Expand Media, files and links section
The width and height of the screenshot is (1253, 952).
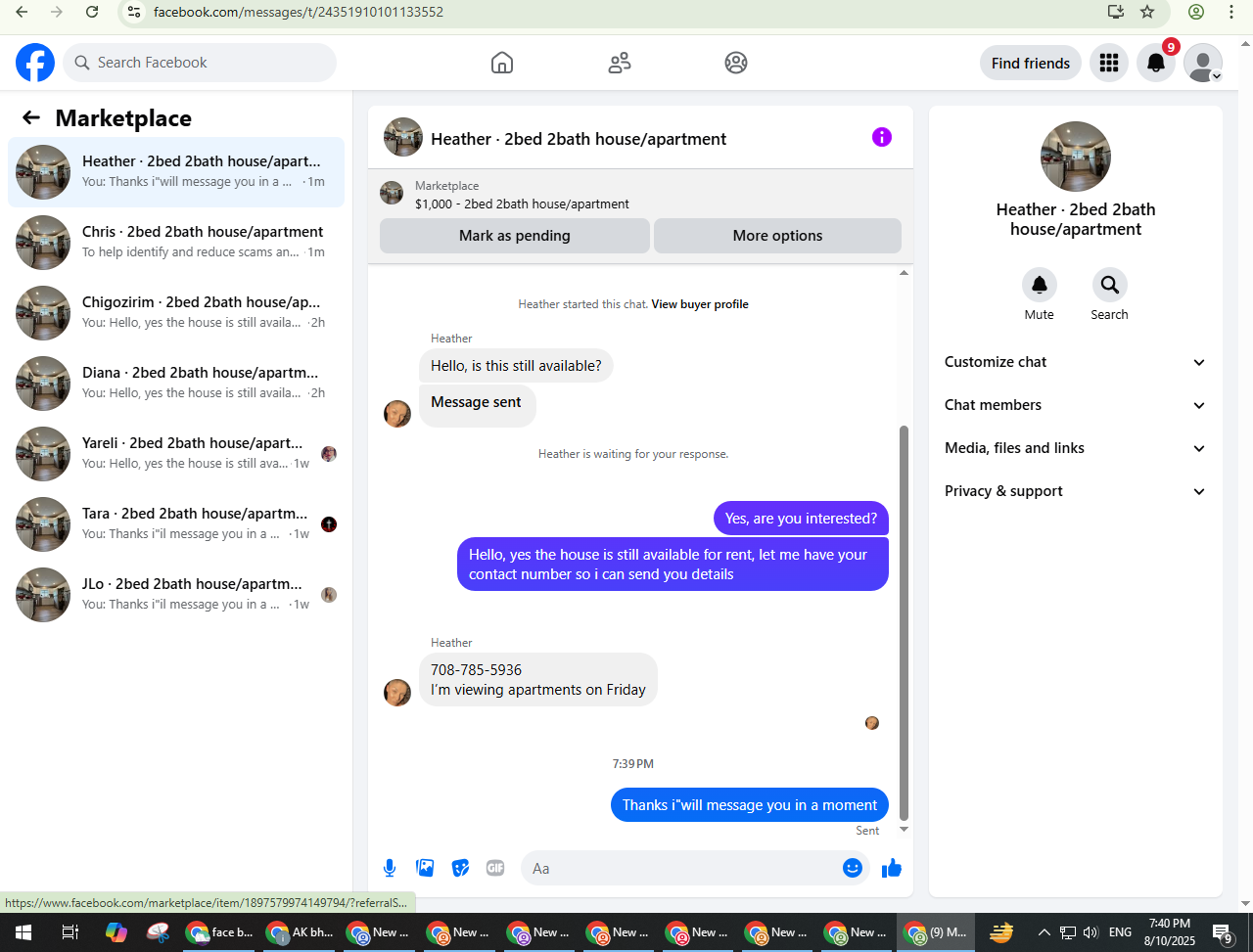(1076, 448)
